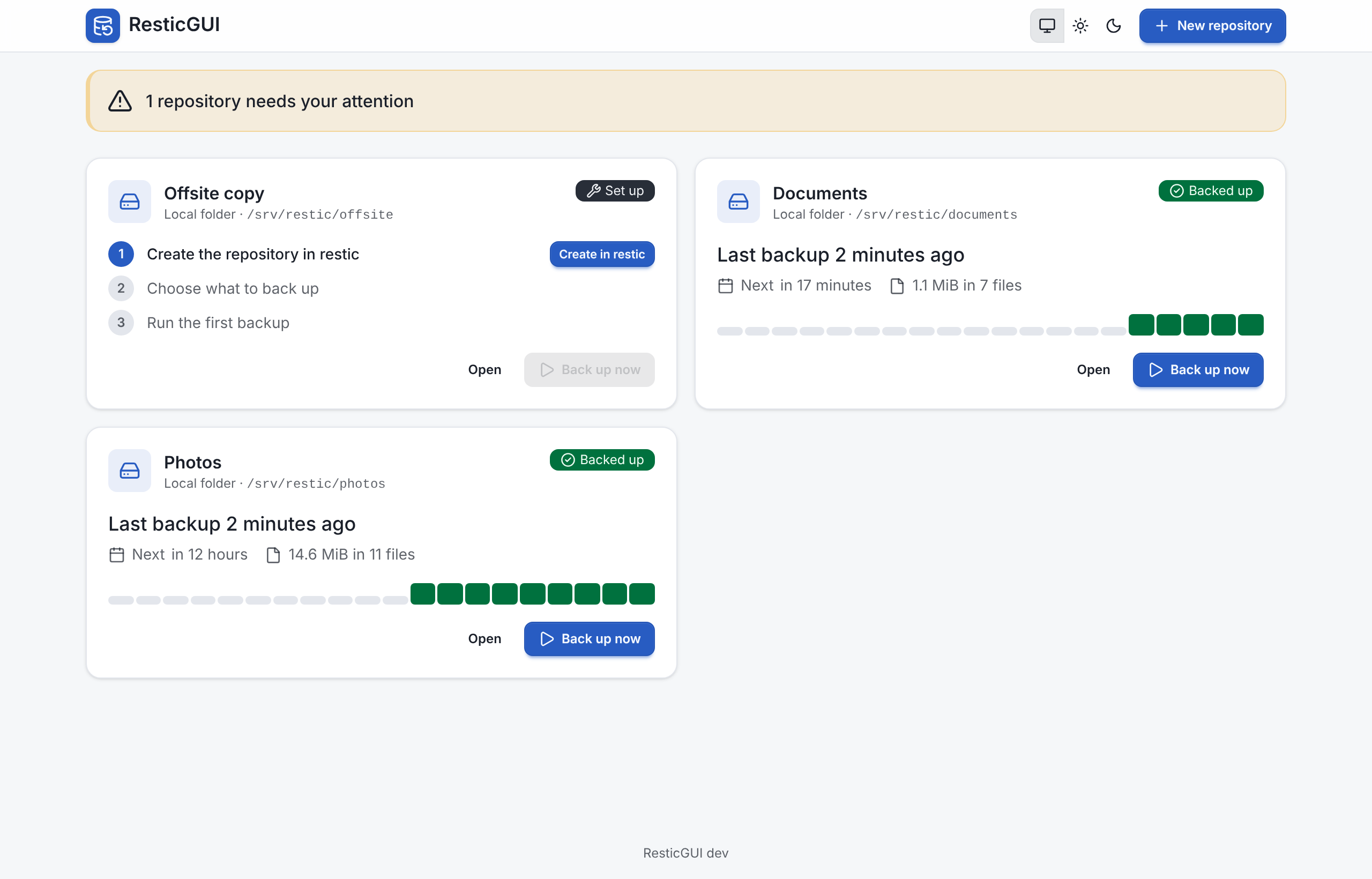Image resolution: width=1372 pixels, height=879 pixels.
Task: Click Photos Backed up status badge
Action: coord(602,459)
